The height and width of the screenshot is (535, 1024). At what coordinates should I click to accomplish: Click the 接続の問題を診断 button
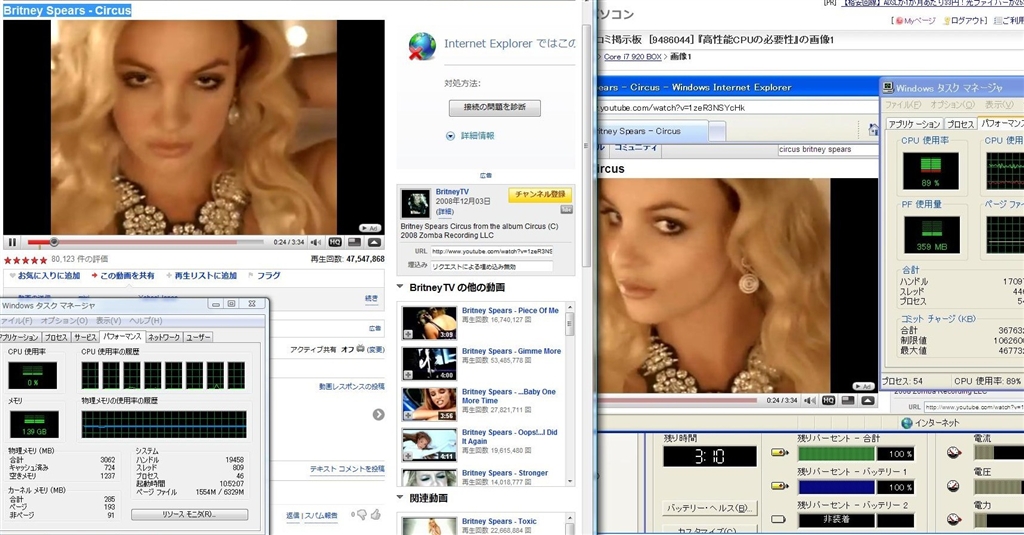(x=495, y=108)
